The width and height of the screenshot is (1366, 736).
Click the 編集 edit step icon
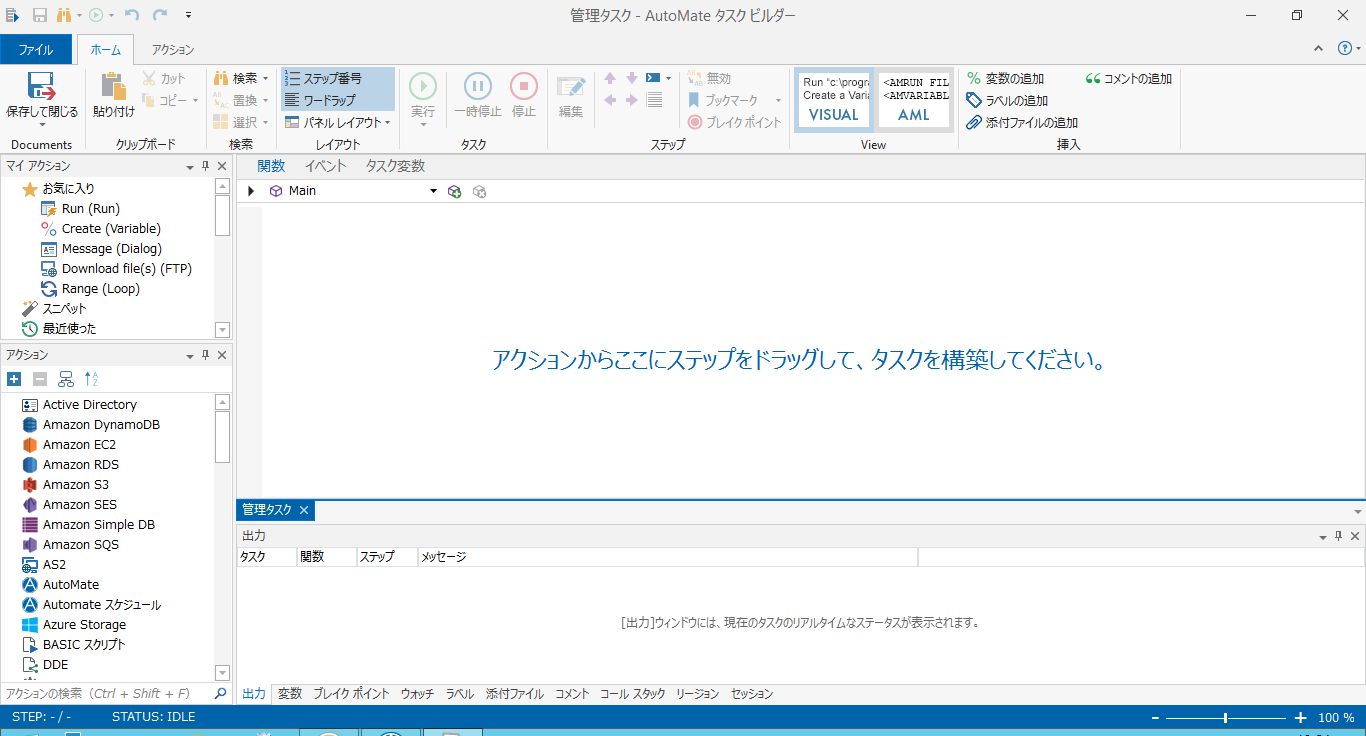click(x=571, y=87)
